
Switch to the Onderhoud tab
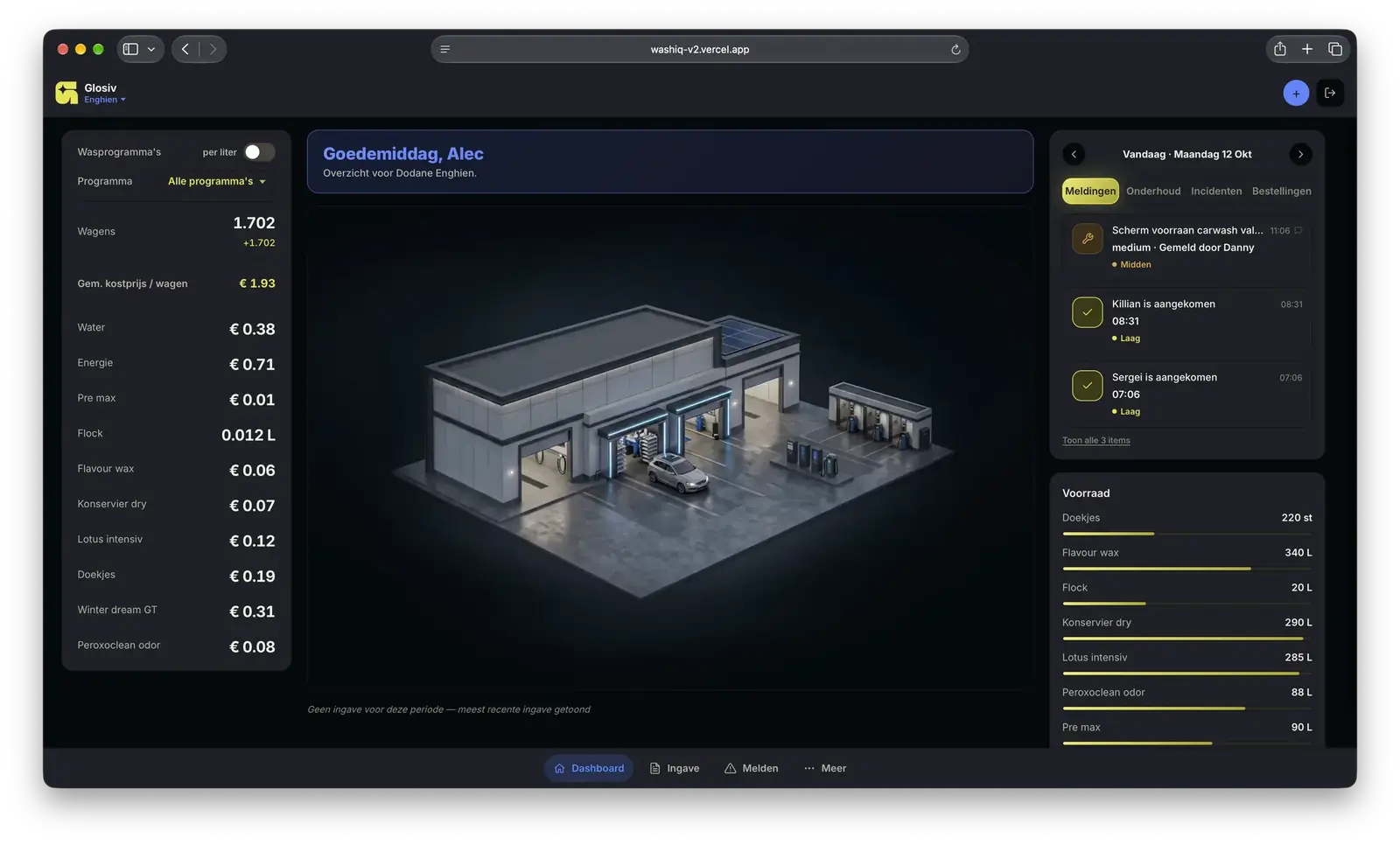1153,191
